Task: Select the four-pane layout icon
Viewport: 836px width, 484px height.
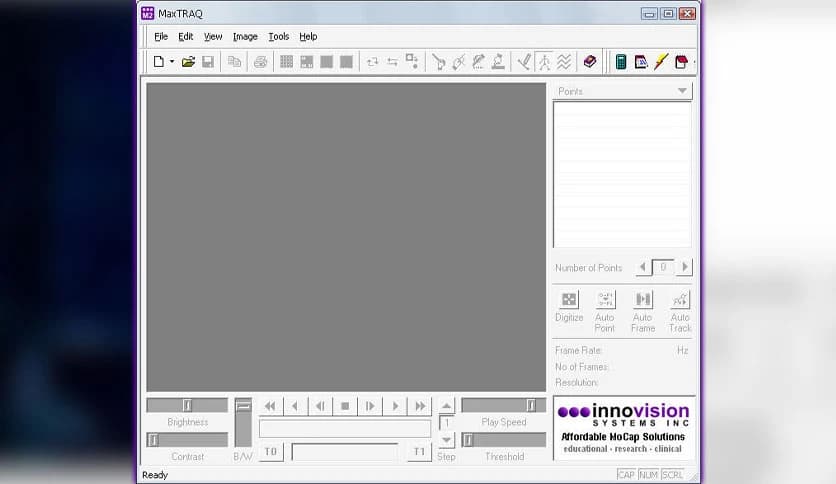Action: pyautogui.click(x=307, y=62)
